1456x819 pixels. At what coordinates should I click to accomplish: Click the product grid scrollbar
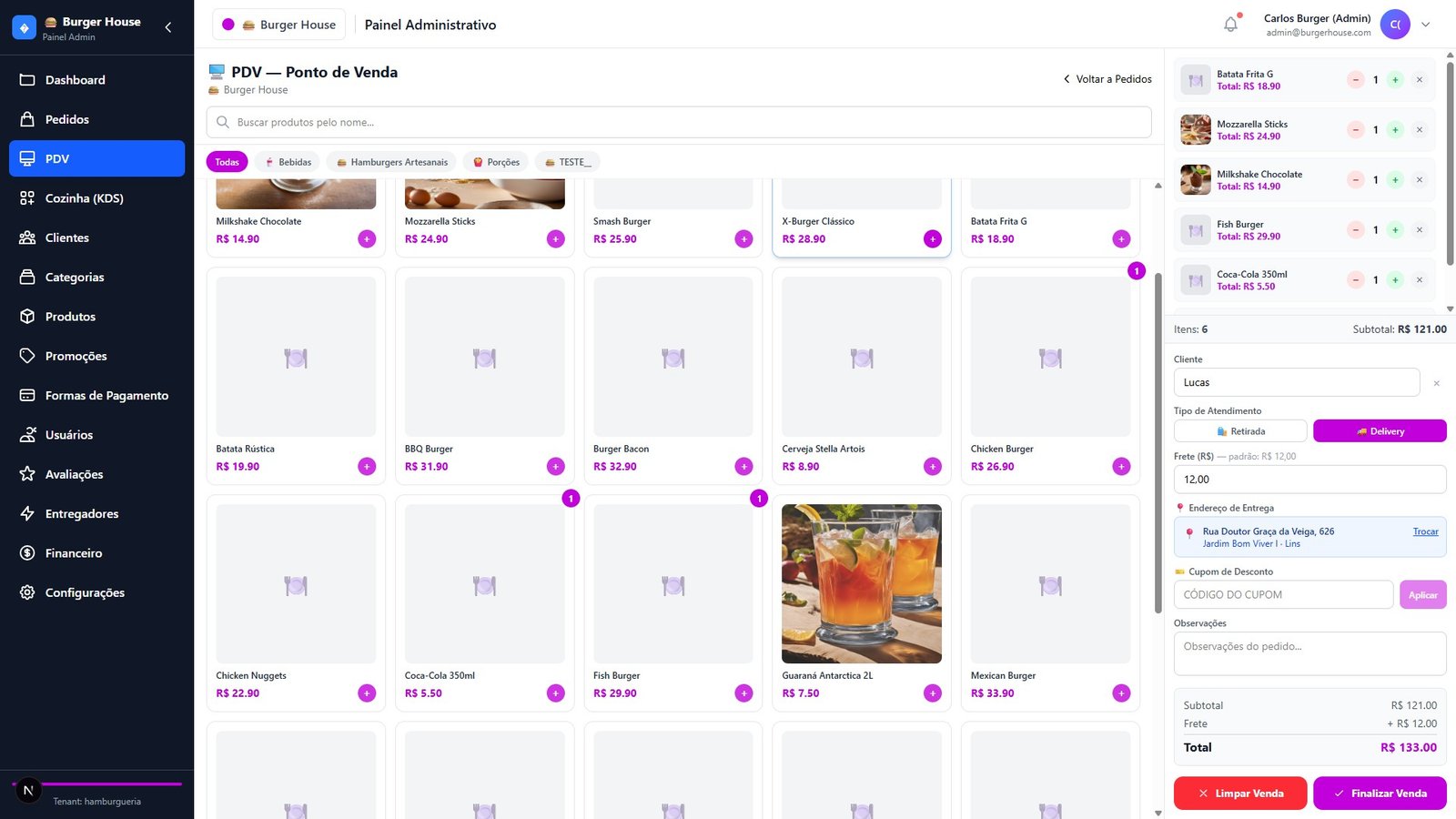1158,442
